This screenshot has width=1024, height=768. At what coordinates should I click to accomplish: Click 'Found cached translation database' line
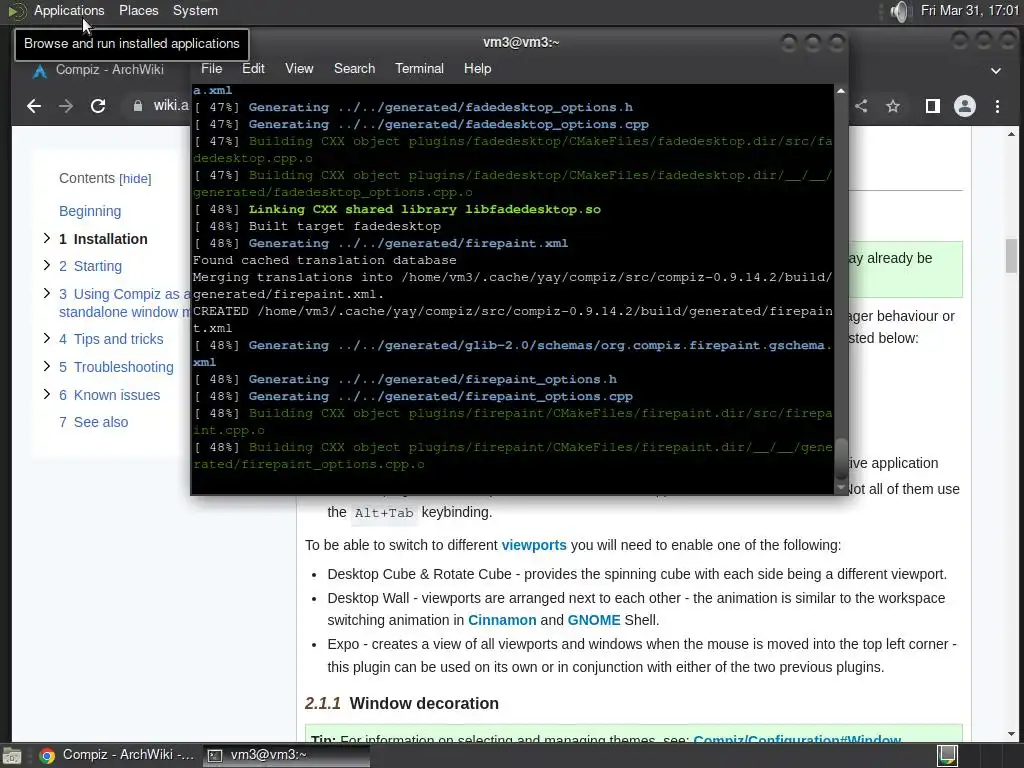(x=325, y=261)
